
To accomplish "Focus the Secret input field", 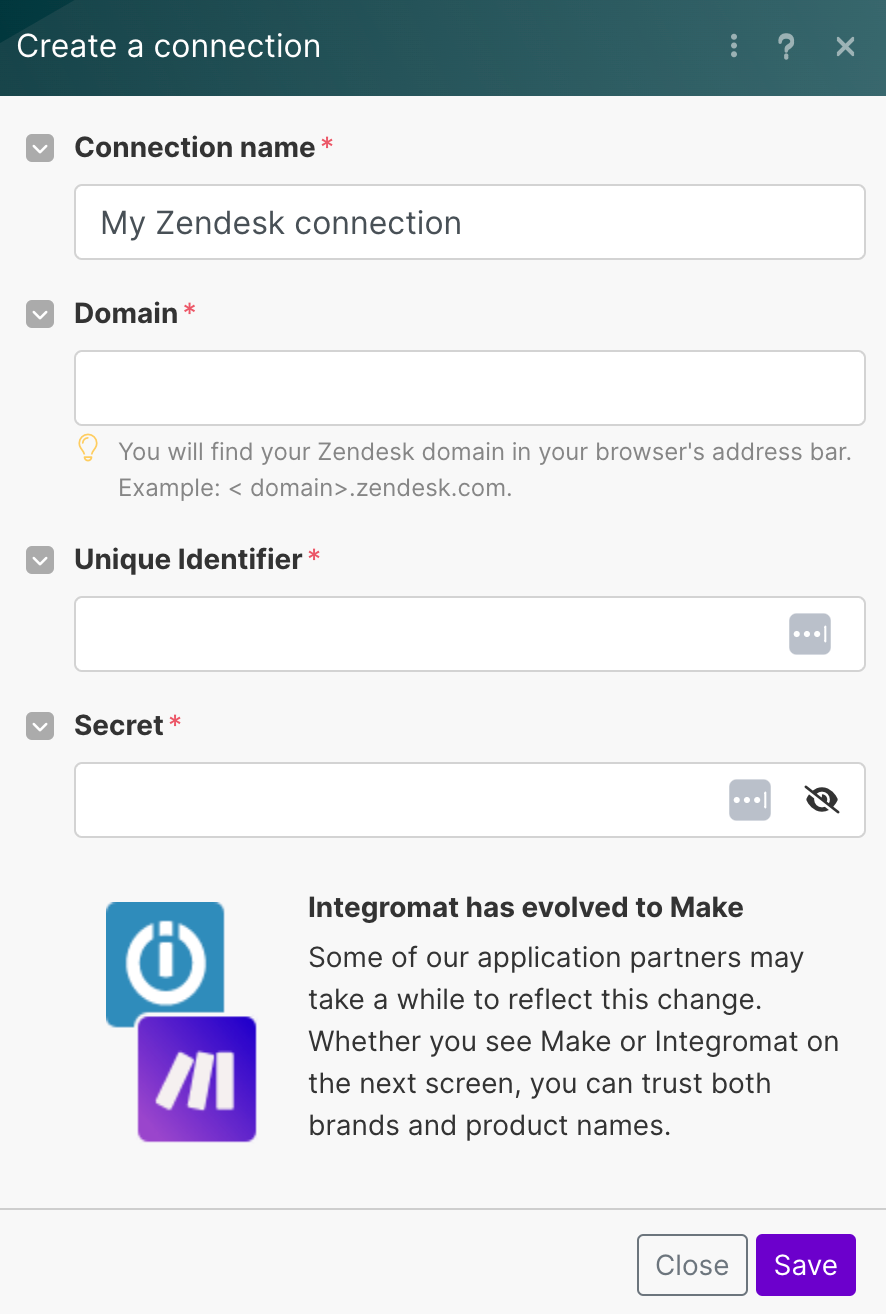I will [470, 800].
